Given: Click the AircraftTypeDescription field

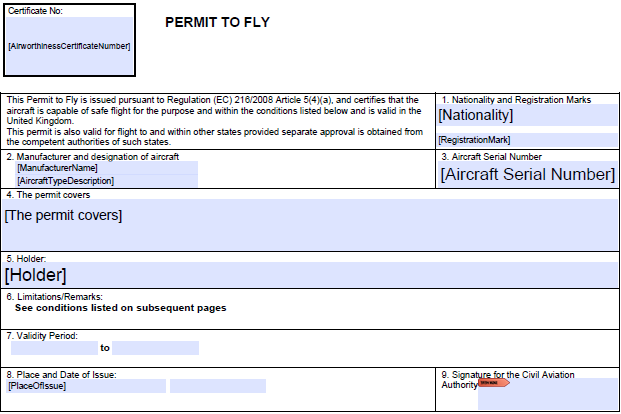Looking at the screenshot, I should pos(105,181).
